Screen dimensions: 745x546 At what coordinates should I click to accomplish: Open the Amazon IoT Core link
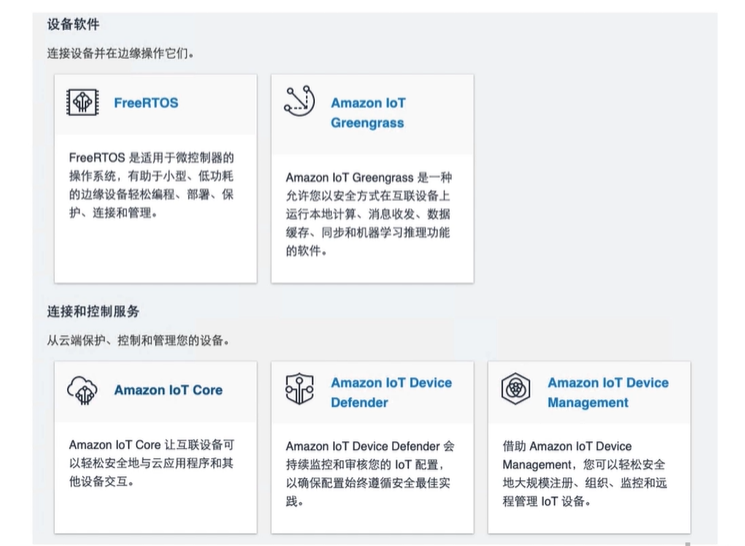(168, 390)
